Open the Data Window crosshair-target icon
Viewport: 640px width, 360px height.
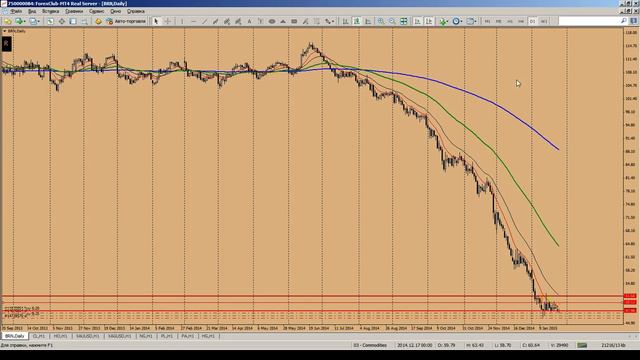62,21
